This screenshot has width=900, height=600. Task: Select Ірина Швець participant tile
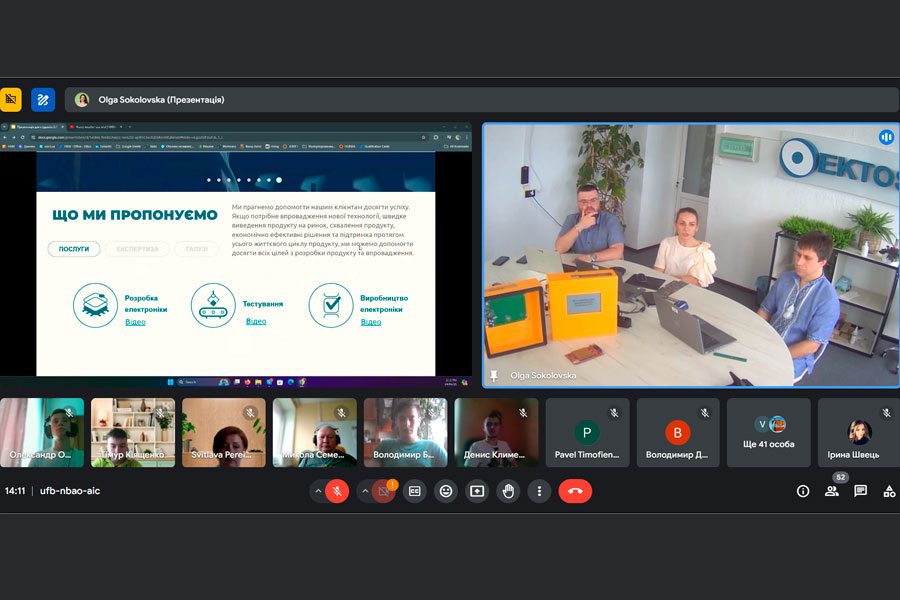coord(859,432)
